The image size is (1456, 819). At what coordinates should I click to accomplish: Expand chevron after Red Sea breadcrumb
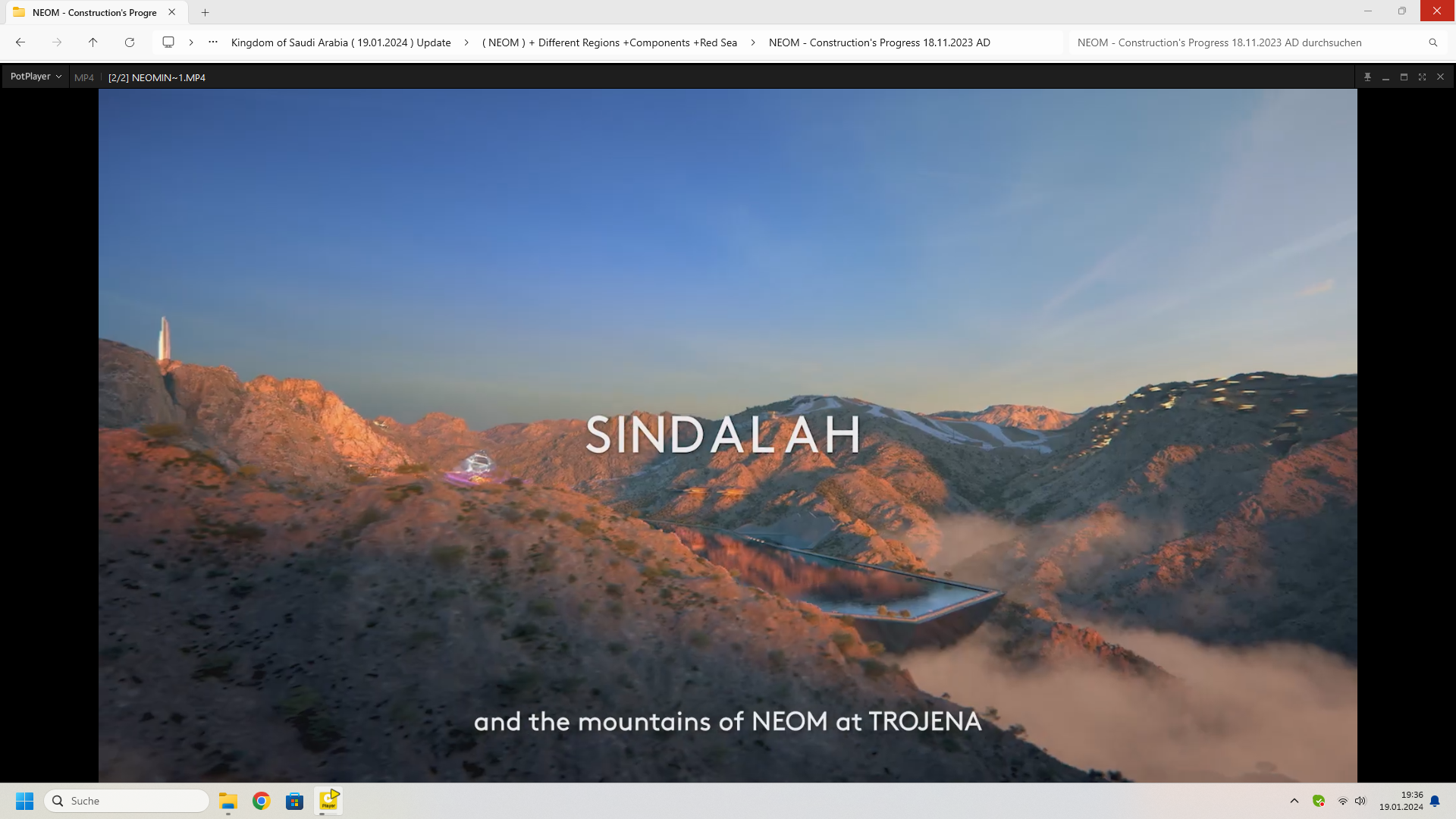(753, 42)
